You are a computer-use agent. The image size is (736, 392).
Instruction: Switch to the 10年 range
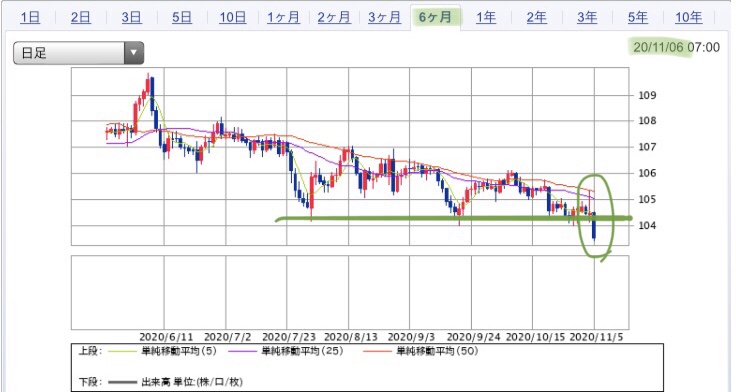[x=689, y=17]
